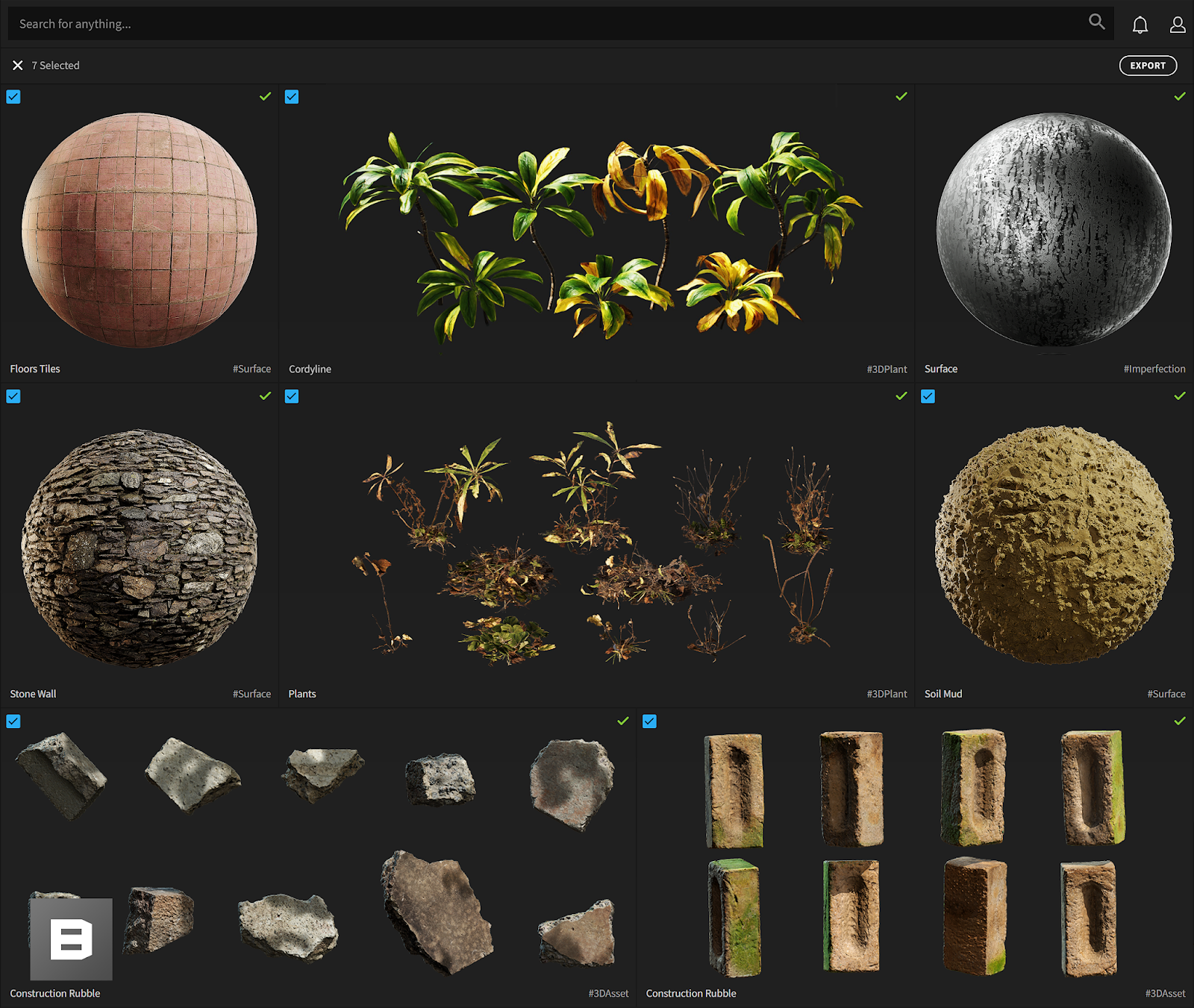
Task: Export the selected assets
Action: point(1148,66)
